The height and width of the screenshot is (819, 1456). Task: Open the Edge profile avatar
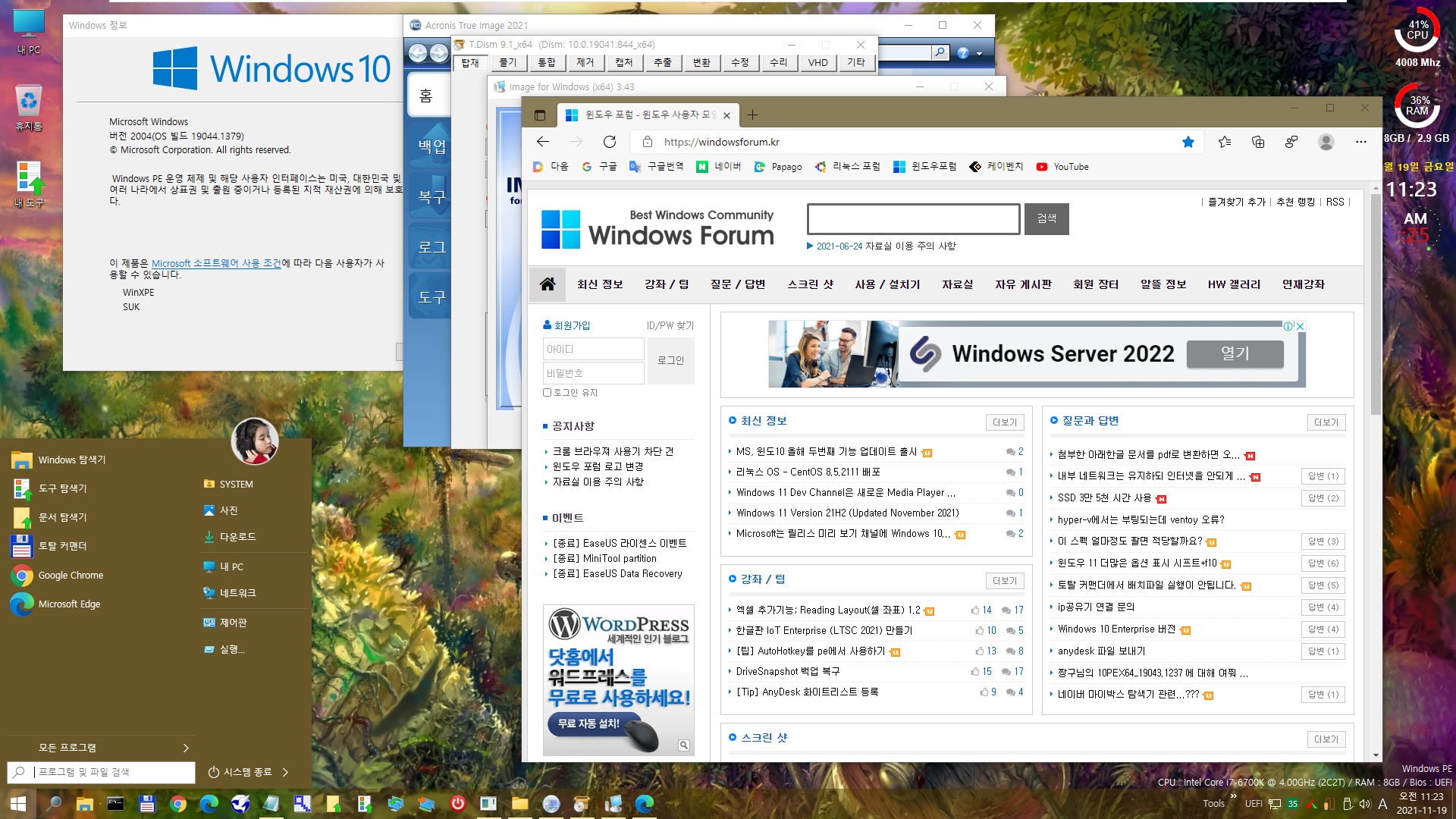coord(1326,142)
